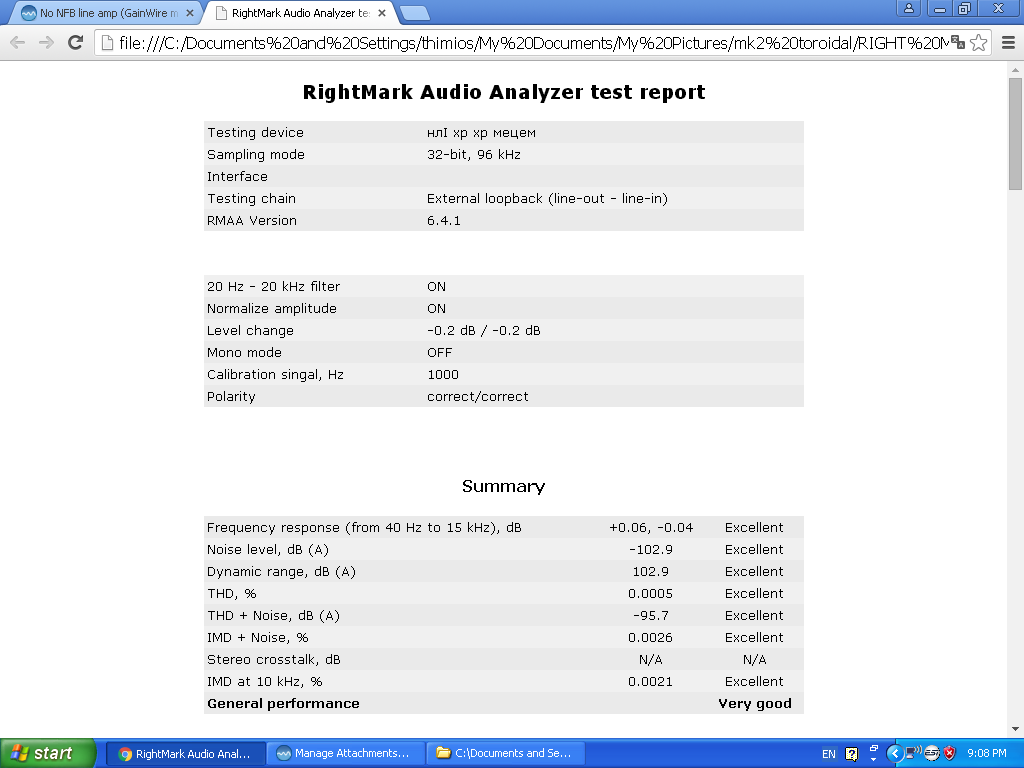Select the Polarity correct/correct value

pos(477,396)
